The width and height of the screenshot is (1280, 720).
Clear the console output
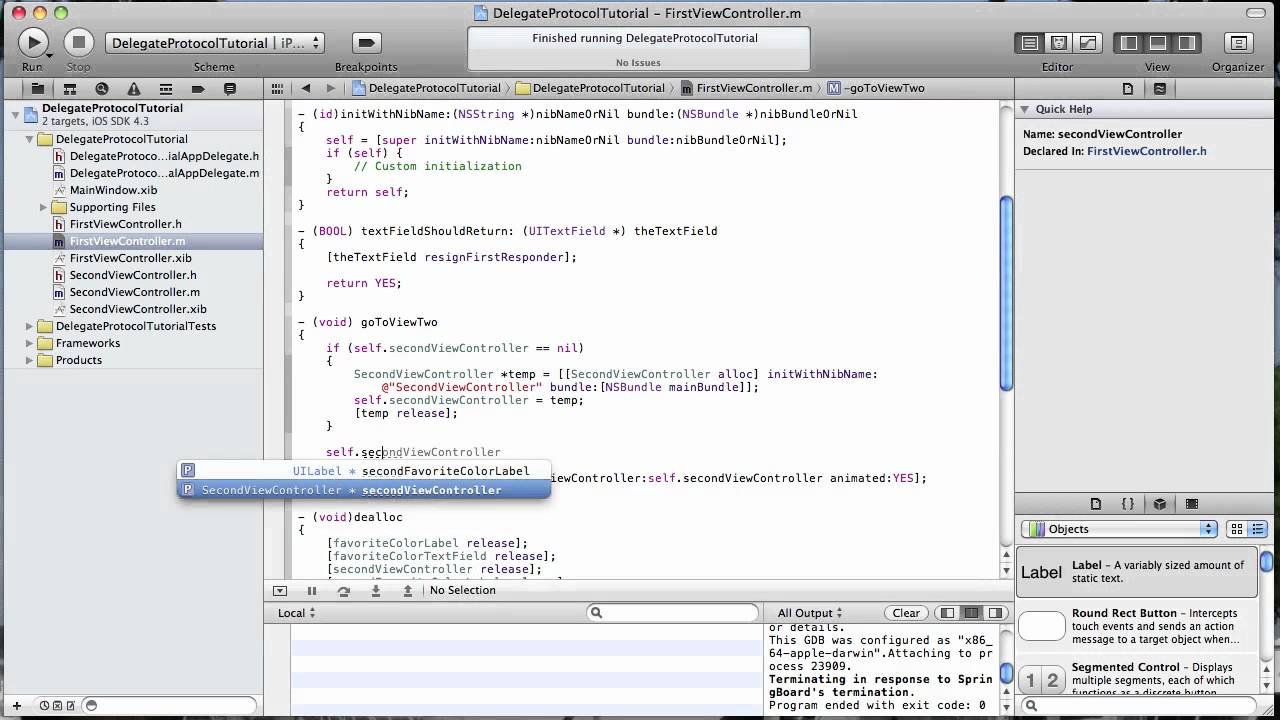906,613
